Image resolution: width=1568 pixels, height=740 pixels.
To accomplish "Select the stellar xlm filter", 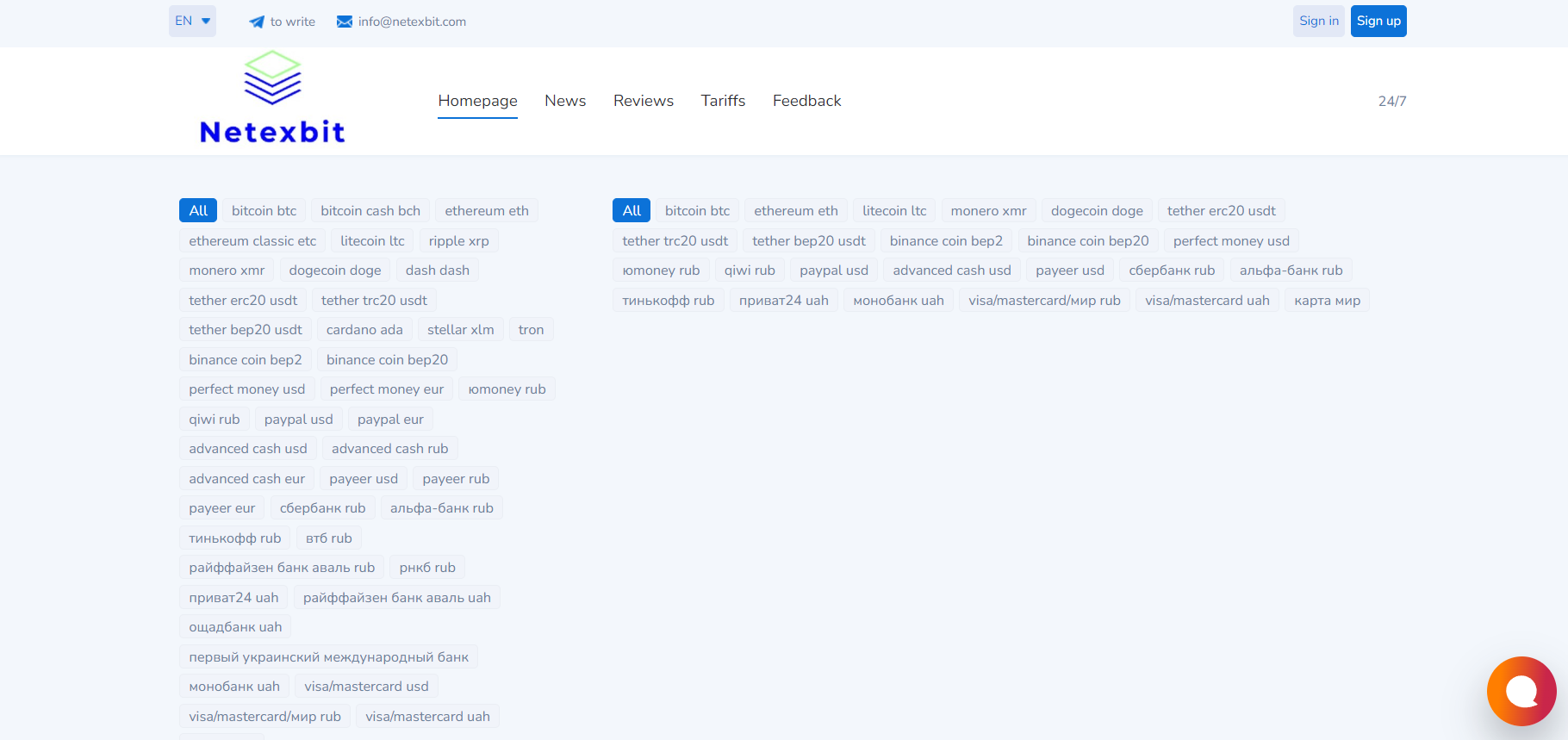I will [x=460, y=330].
